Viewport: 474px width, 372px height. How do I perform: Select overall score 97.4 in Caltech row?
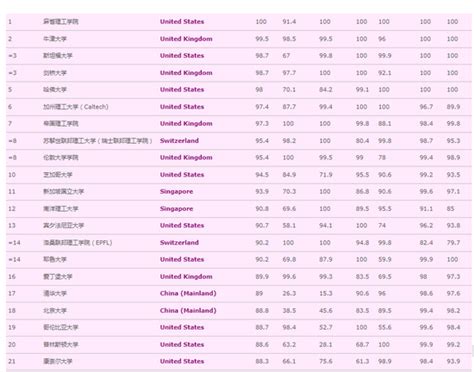point(262,107)
